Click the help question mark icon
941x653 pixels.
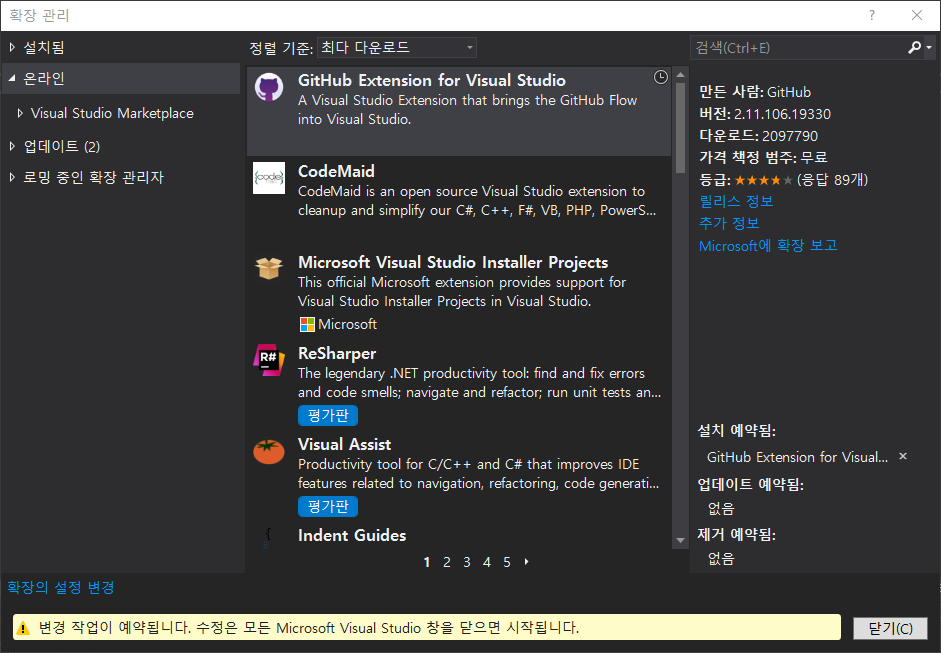872,16
